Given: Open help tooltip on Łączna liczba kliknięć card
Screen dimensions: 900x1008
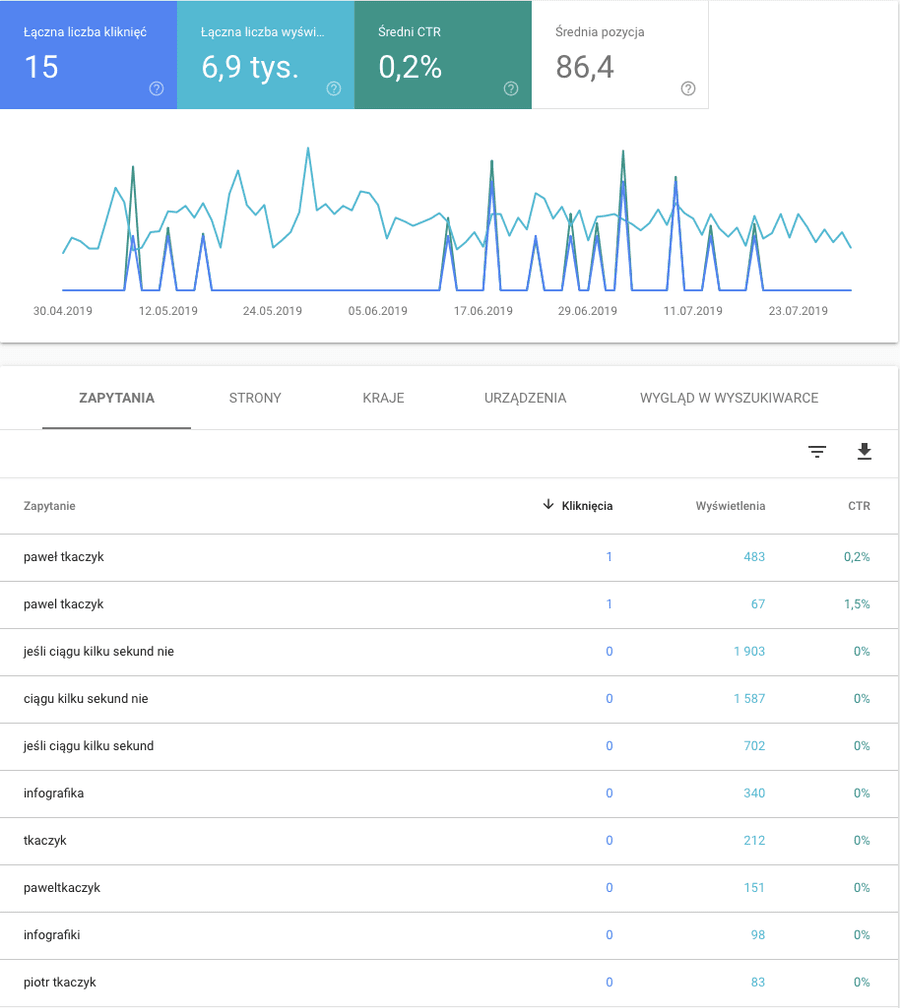Looking at the screenshot, I should [156, 89].
